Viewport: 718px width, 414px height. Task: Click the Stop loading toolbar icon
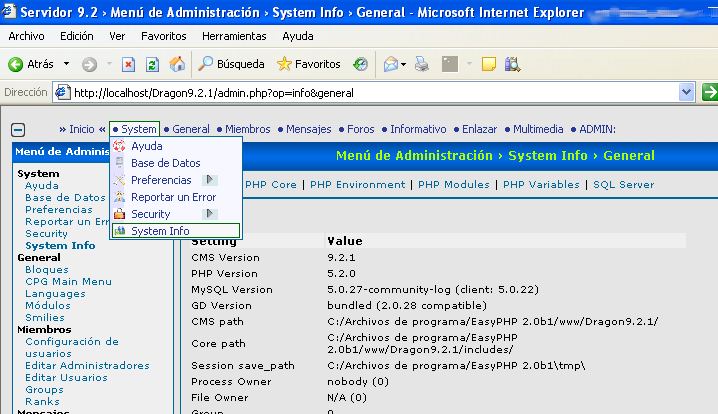tap(129, 64)
